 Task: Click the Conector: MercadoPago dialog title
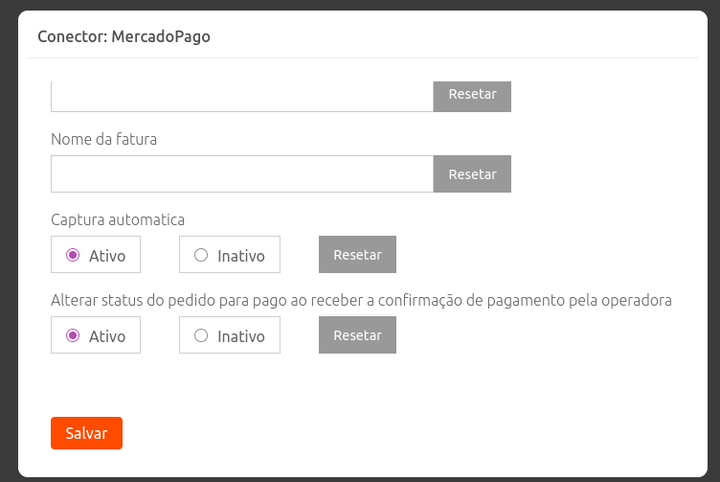tap(124, 37)
